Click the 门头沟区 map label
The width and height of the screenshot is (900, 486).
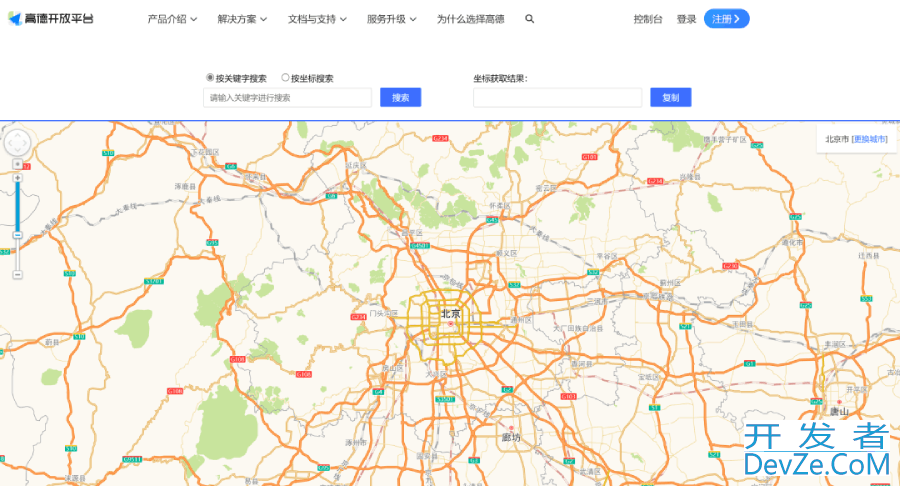click(x=384, y=313)
